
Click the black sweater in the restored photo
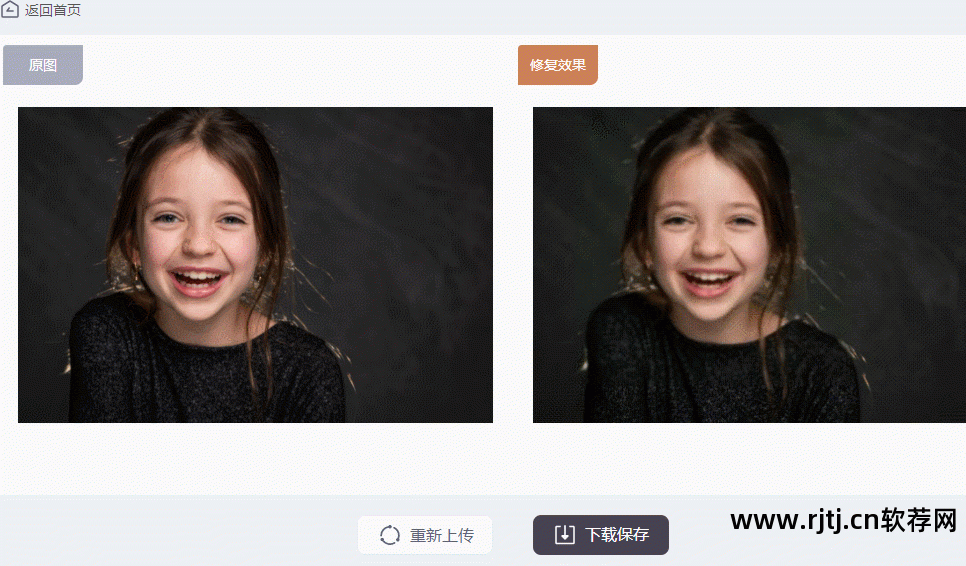pos(721,376)
